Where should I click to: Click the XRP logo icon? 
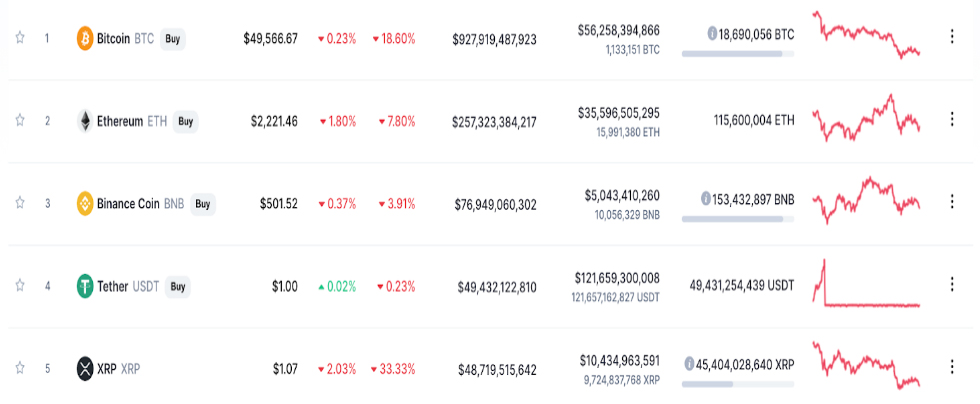tap(85, 369)
